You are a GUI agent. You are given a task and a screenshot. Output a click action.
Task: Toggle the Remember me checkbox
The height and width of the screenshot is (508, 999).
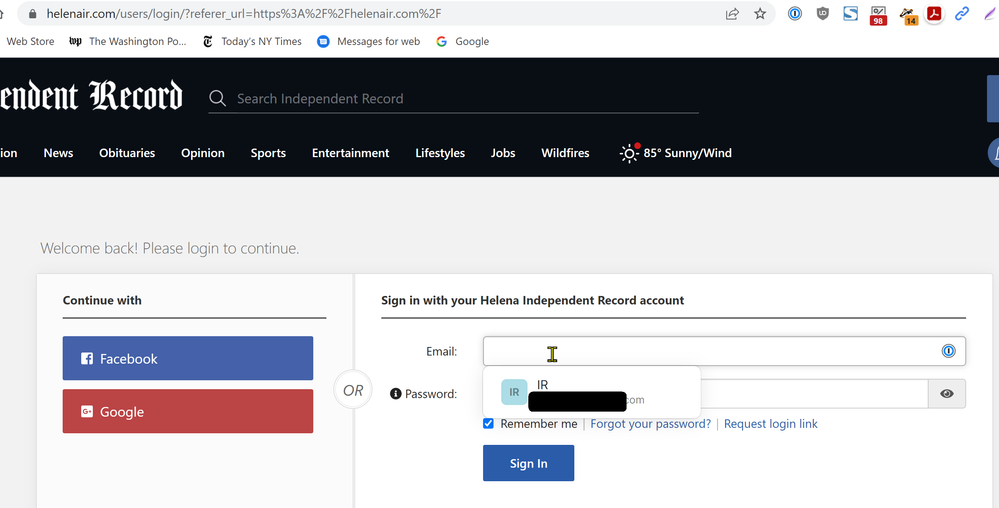pyautogui.click(x=489, y=424)
